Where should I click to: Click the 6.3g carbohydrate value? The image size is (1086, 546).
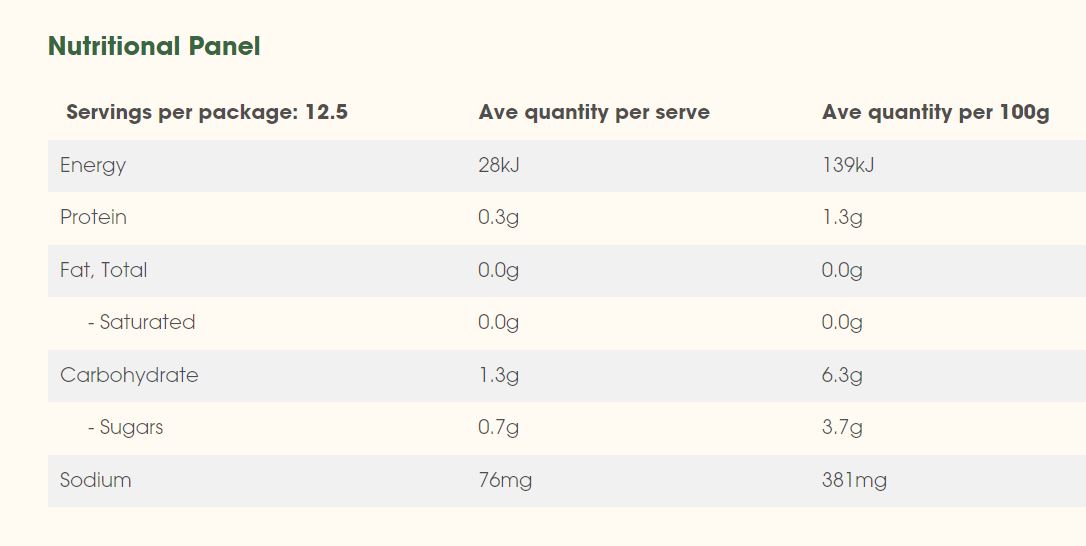pyautogui.click(x=842, y=375)
